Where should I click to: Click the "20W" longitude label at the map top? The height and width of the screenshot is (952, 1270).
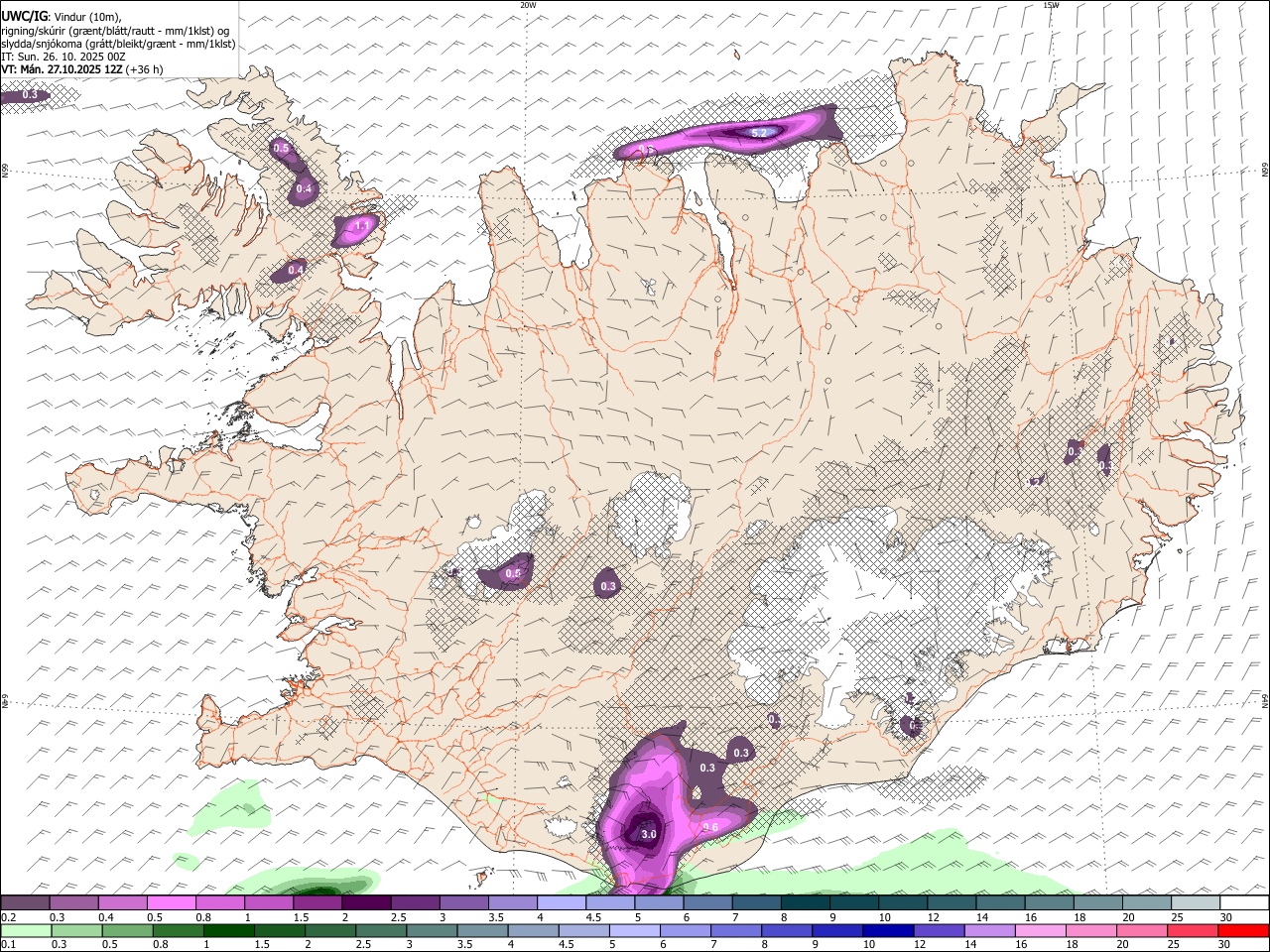(528, 5)
